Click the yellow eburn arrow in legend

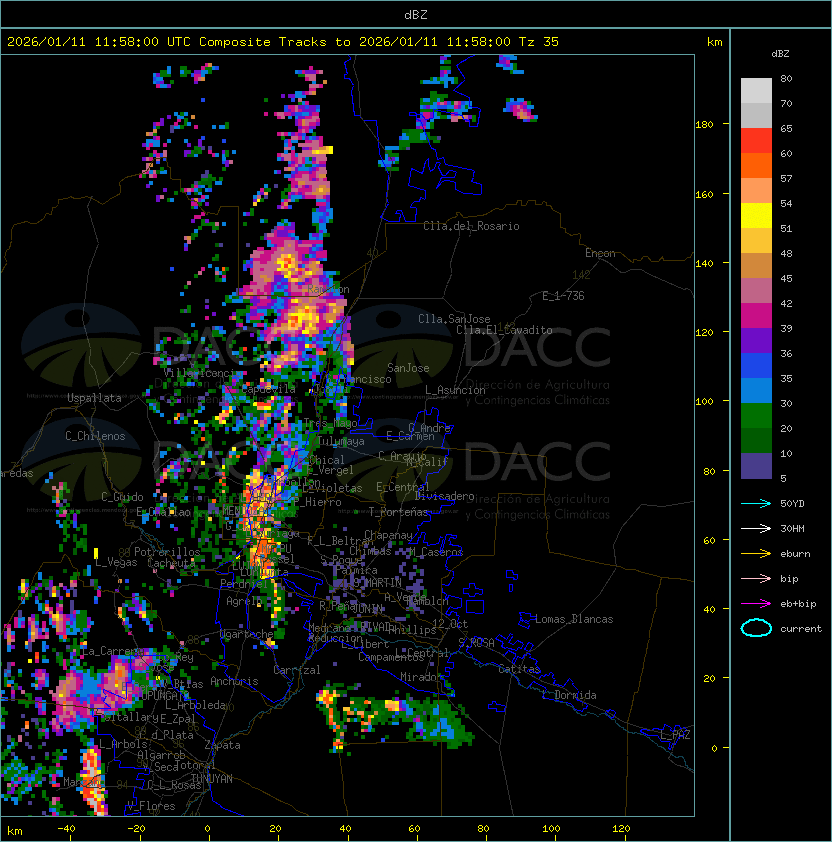point(756,554)
